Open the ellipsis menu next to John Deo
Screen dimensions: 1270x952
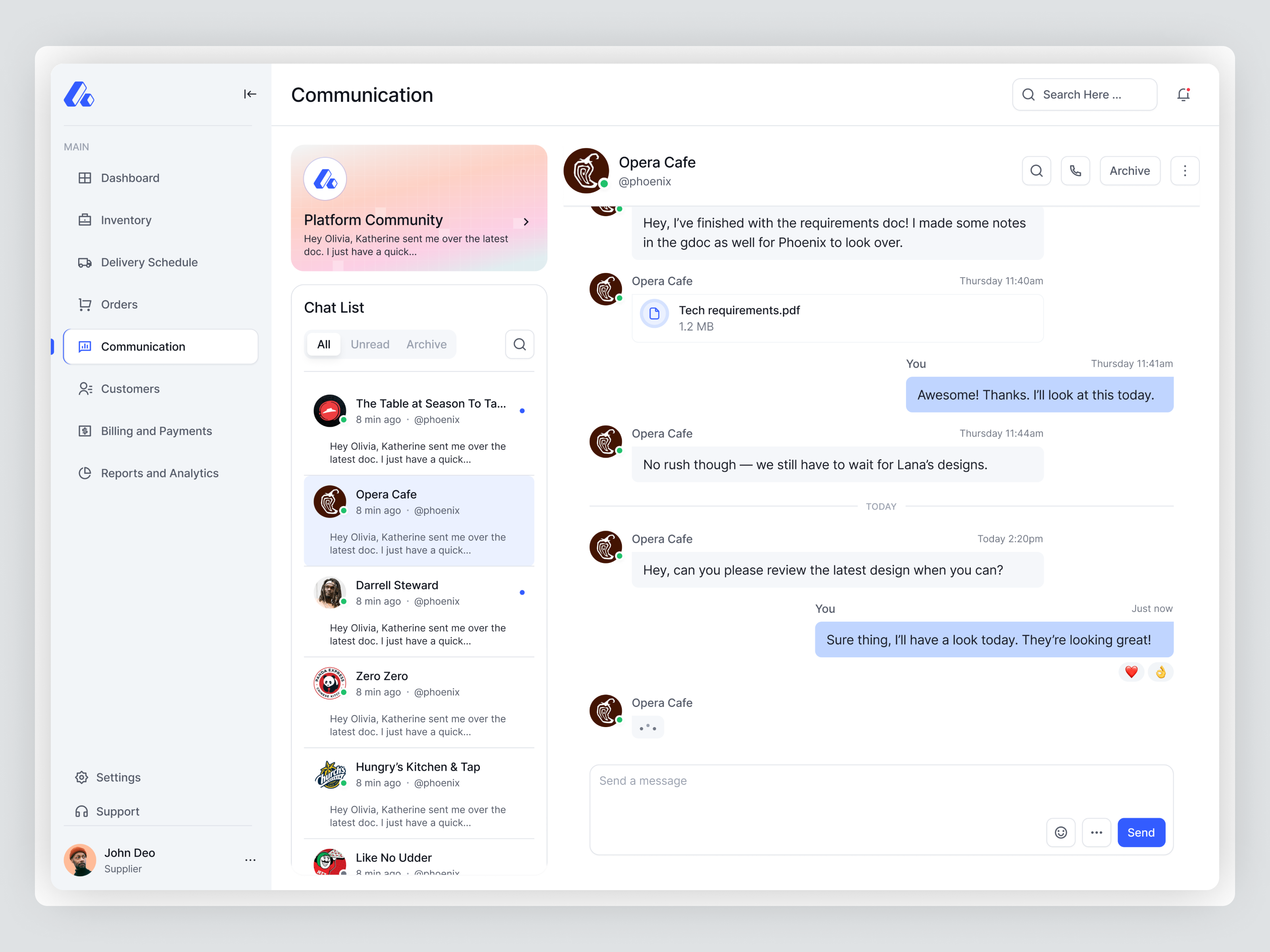pyautogui.click(x=250, y=860)
